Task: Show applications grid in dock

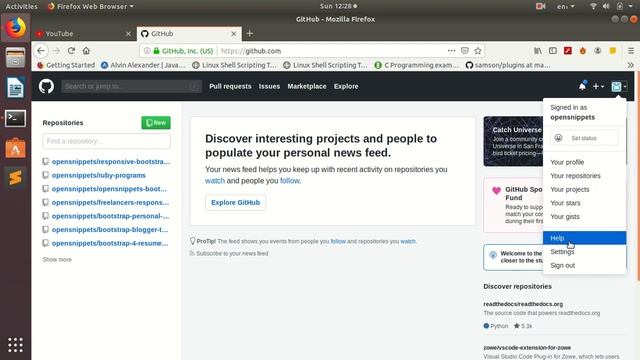Action: [x=15, y=345]
